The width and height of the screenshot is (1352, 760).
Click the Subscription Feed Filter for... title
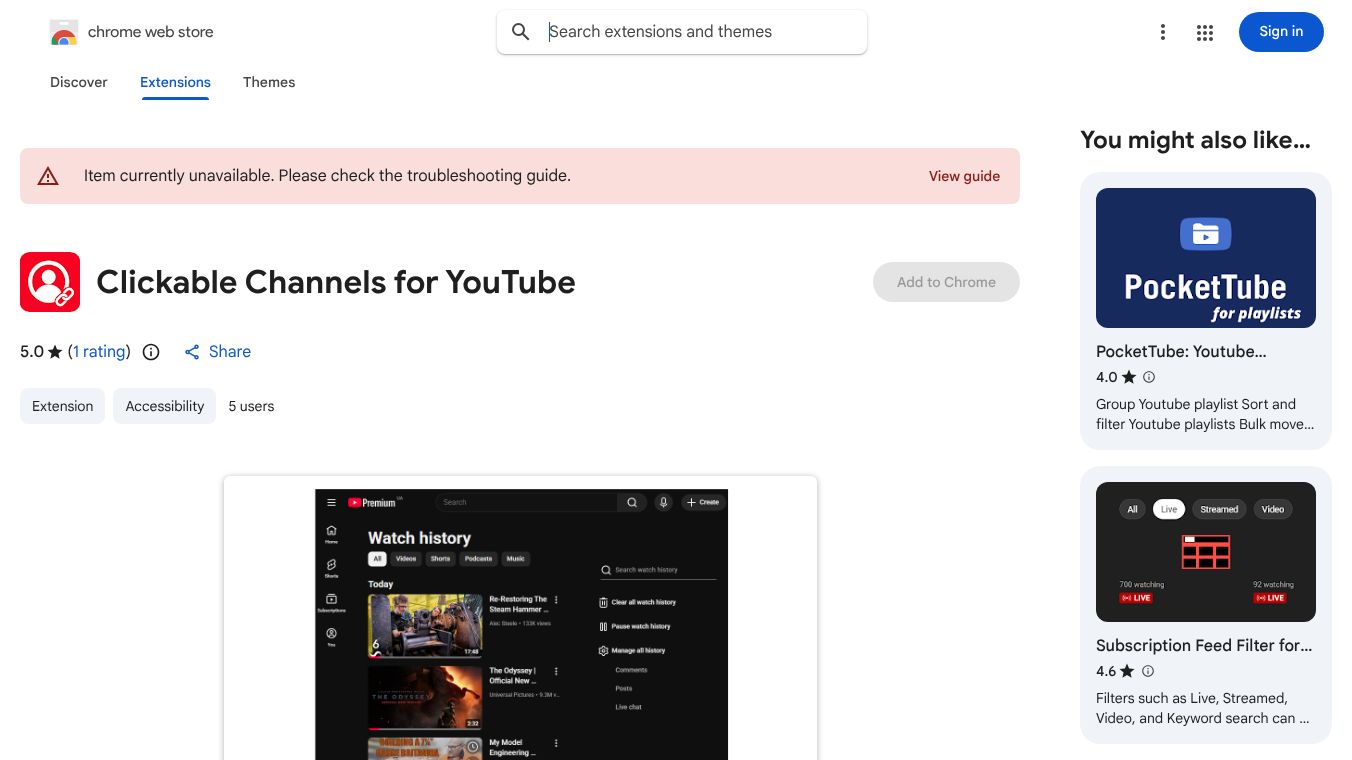[x=1204, y=645]
